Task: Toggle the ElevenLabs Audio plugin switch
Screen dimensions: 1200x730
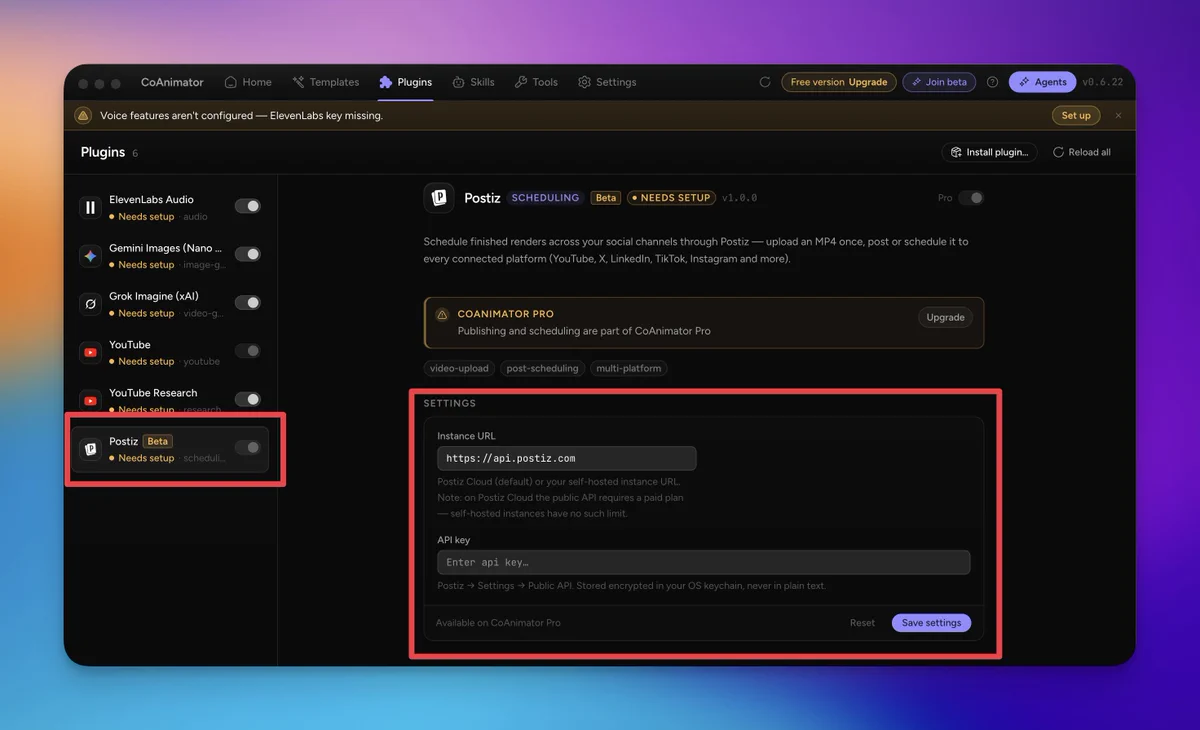Action: 247,206
